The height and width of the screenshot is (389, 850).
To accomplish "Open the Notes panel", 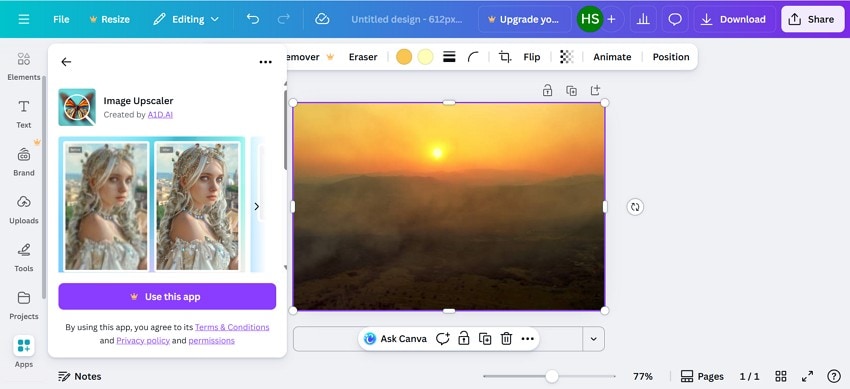I will pyautogui.click(x=80, y=376).
